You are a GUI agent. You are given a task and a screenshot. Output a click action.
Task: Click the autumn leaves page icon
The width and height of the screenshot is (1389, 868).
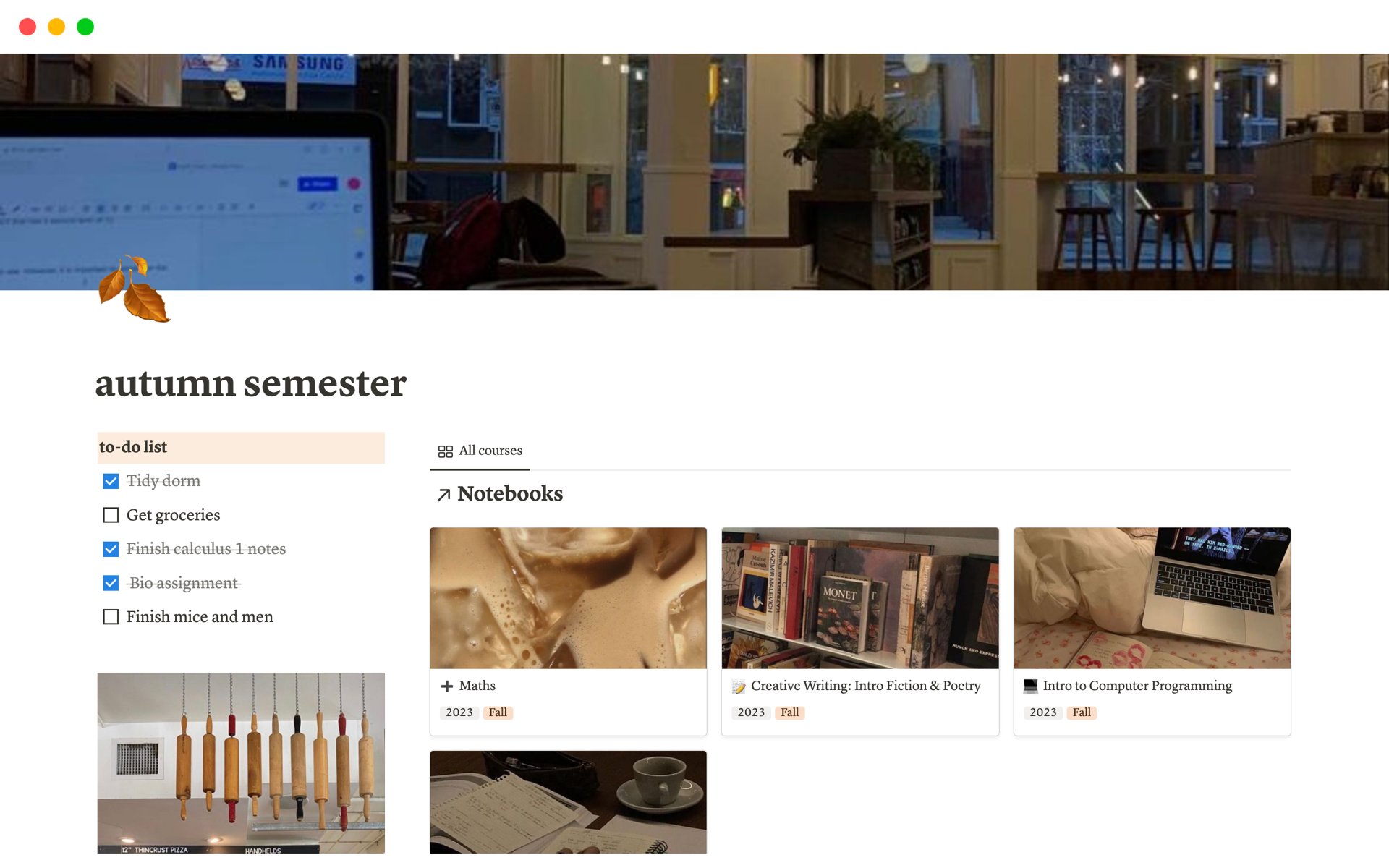[134, 289]
